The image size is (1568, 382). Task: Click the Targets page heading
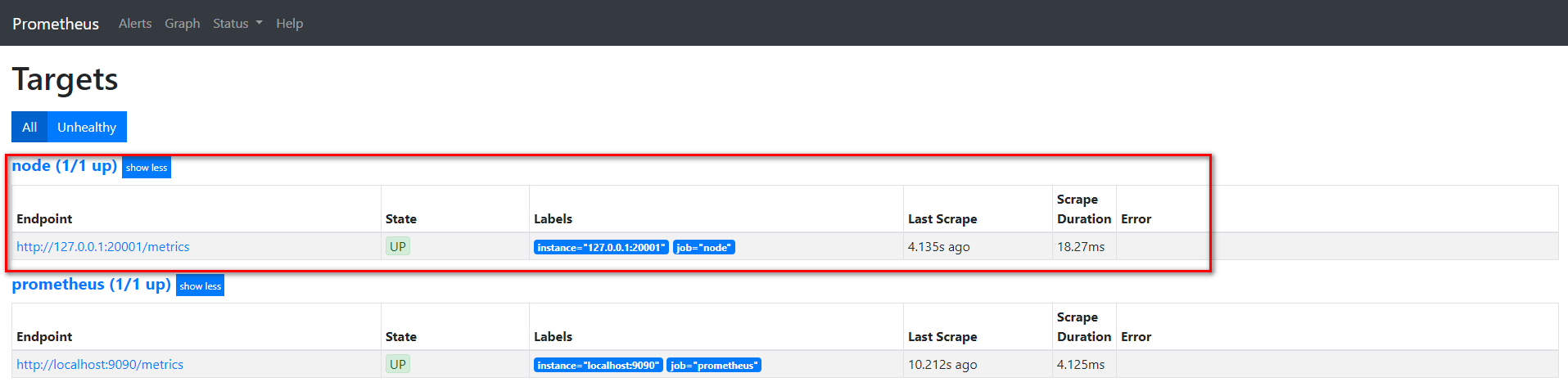point(65,79)
